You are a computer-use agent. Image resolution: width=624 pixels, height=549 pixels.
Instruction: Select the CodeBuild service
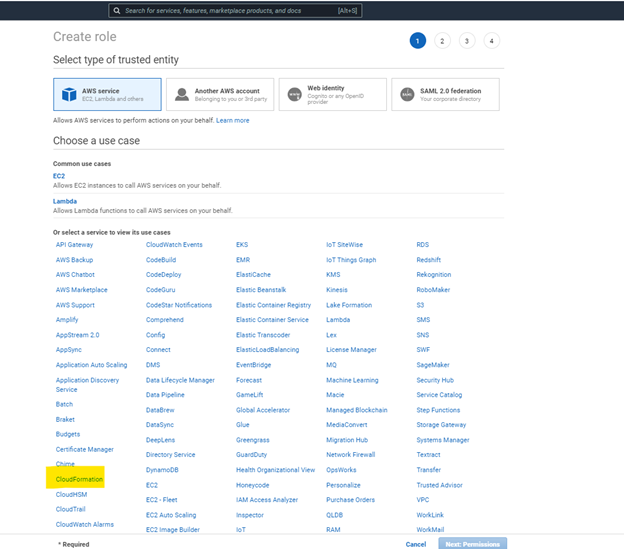(161, 260)
